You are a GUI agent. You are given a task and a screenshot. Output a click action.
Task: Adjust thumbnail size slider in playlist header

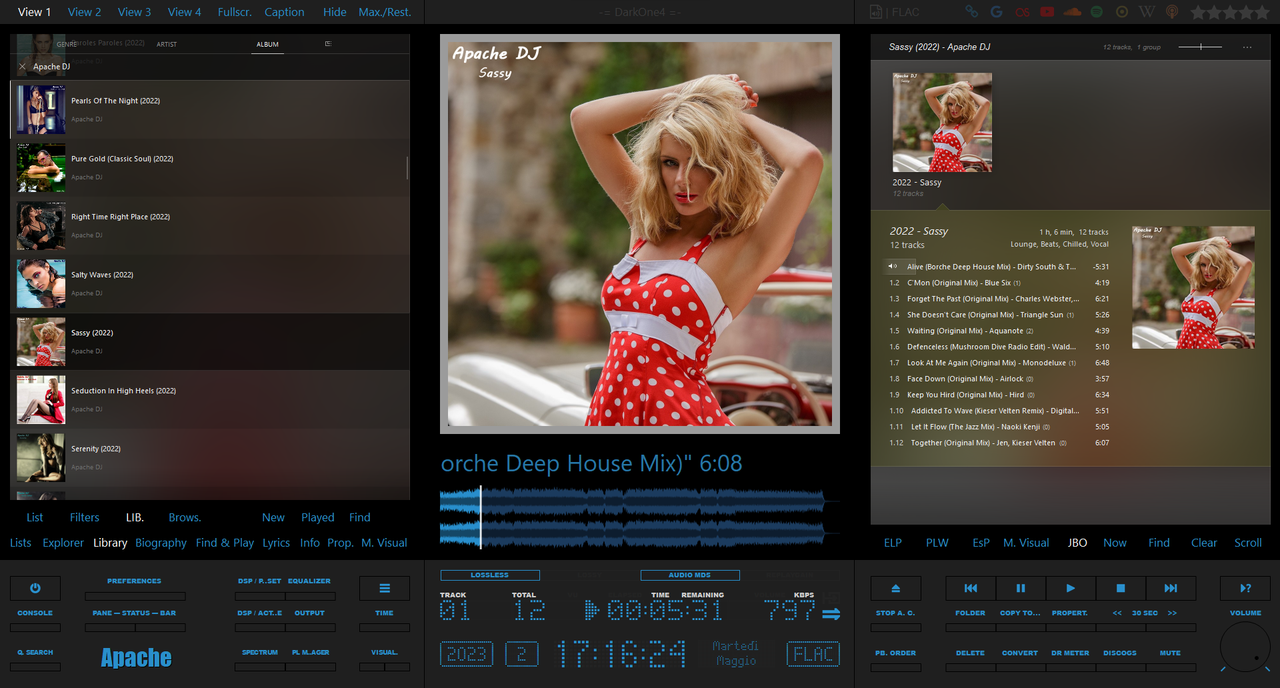tap(1200, 47)
